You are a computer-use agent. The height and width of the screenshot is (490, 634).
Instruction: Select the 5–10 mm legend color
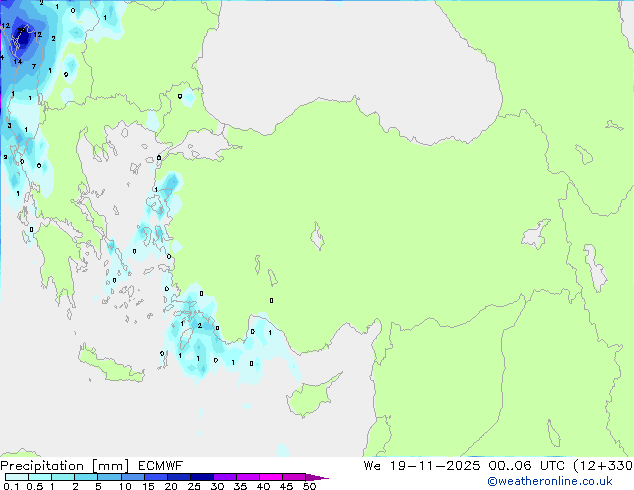pyautogui.click(x=109, y=477)
